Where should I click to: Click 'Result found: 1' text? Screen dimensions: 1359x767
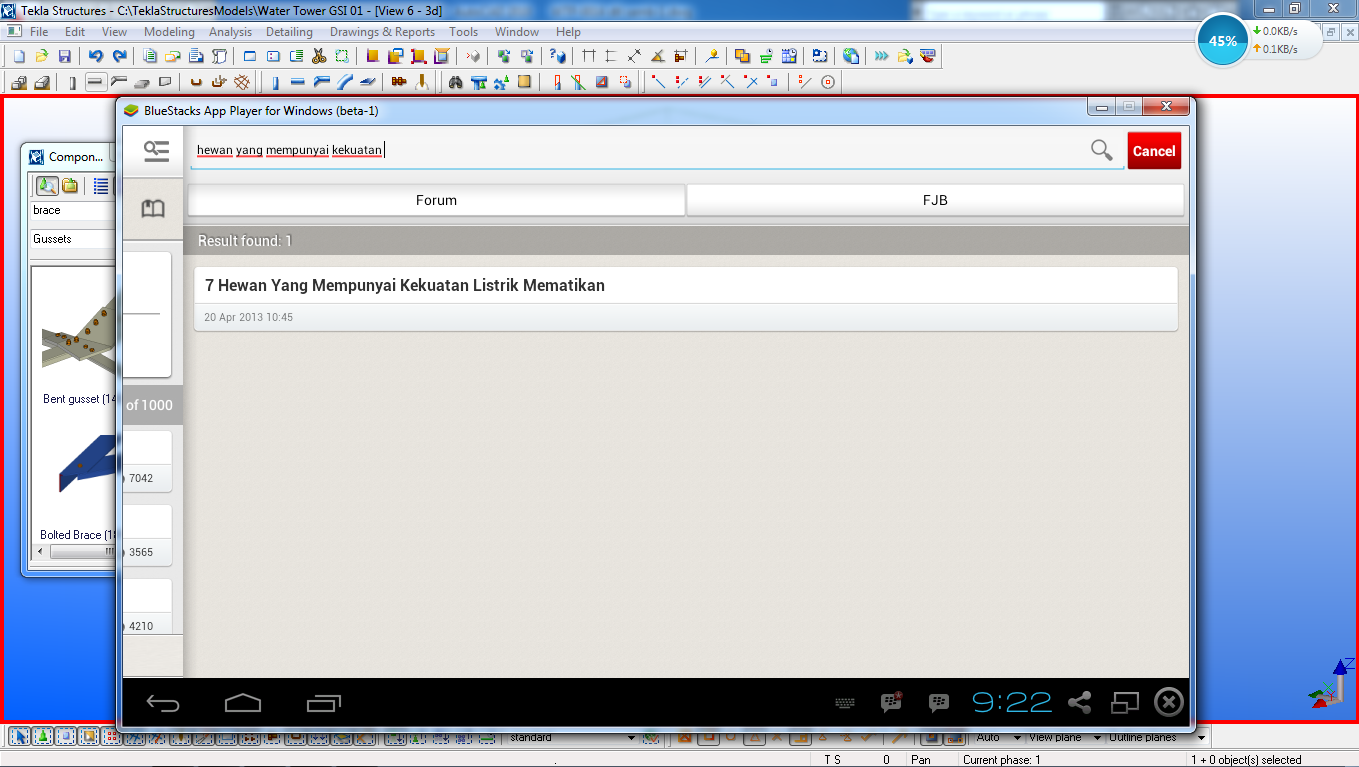pyautogui.click(x=245, y=241)
